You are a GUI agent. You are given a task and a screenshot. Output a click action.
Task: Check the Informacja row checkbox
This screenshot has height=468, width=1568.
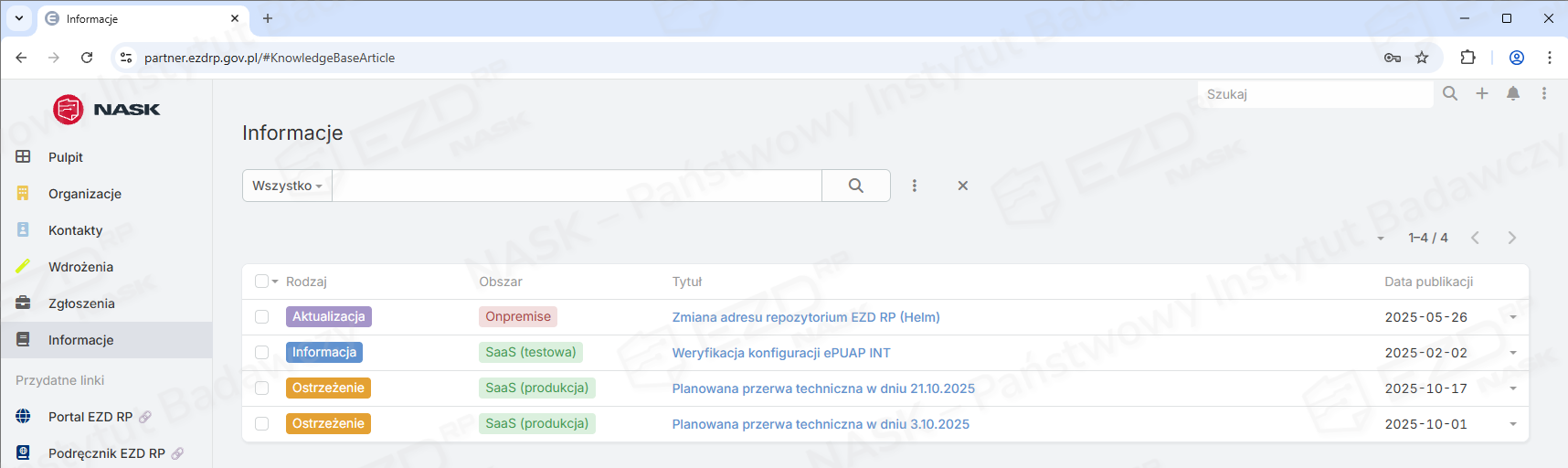coord(261,353)
